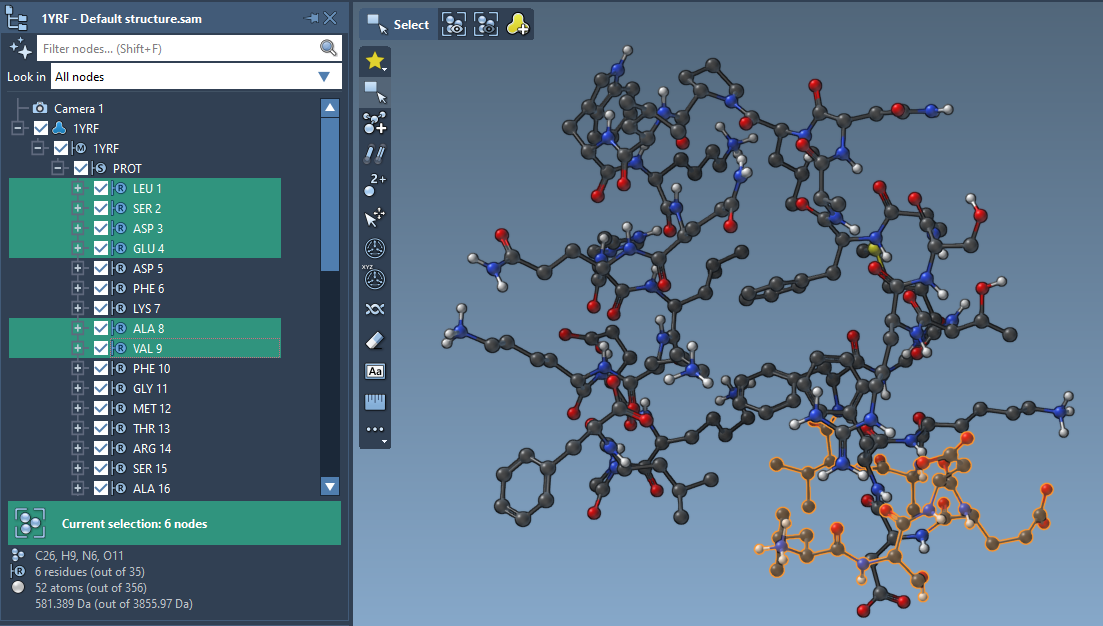The height and width of the screenshot is (626, 1103).
Task: Expand the GLU 4 residue node
Action: click(x=78, y=248)
